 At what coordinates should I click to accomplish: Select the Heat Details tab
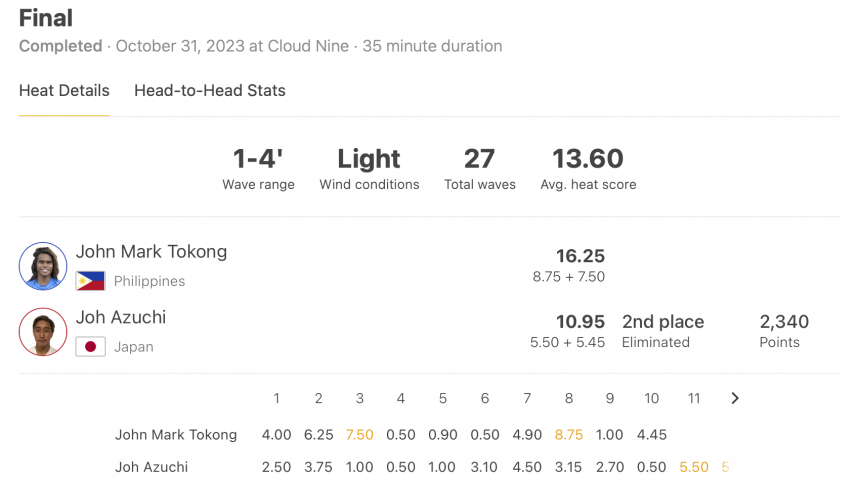64,91
